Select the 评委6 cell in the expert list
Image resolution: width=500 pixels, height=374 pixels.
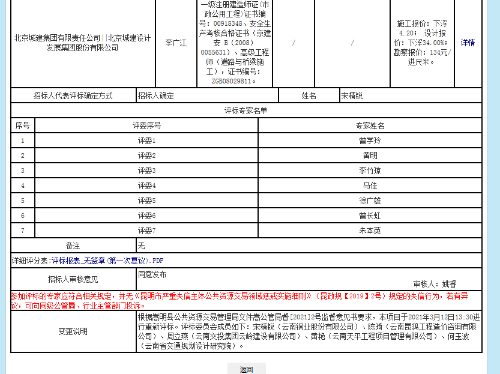[x=147, y=216]
